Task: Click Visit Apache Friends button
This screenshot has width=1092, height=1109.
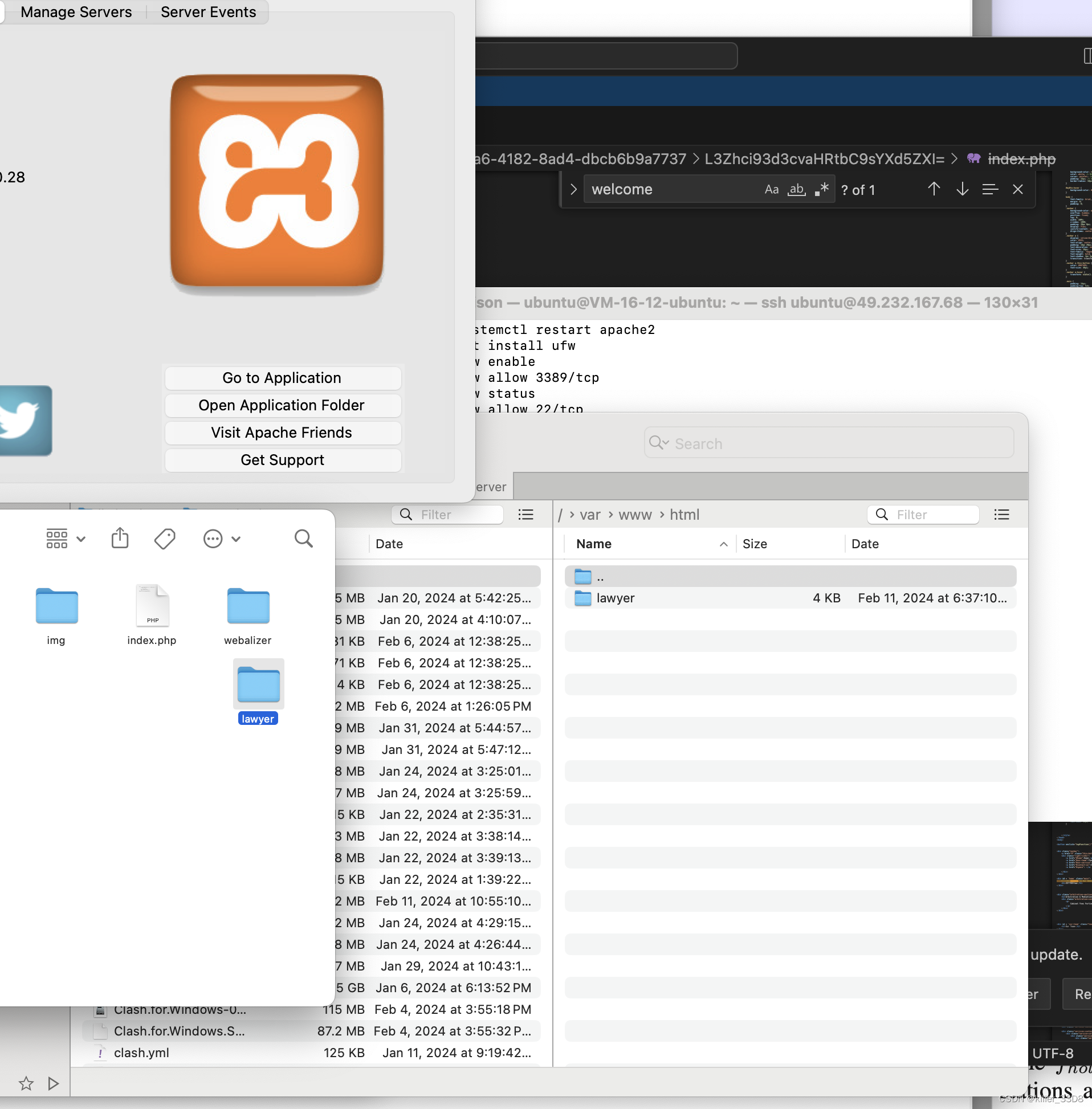Action: click(x=282, y=433)
